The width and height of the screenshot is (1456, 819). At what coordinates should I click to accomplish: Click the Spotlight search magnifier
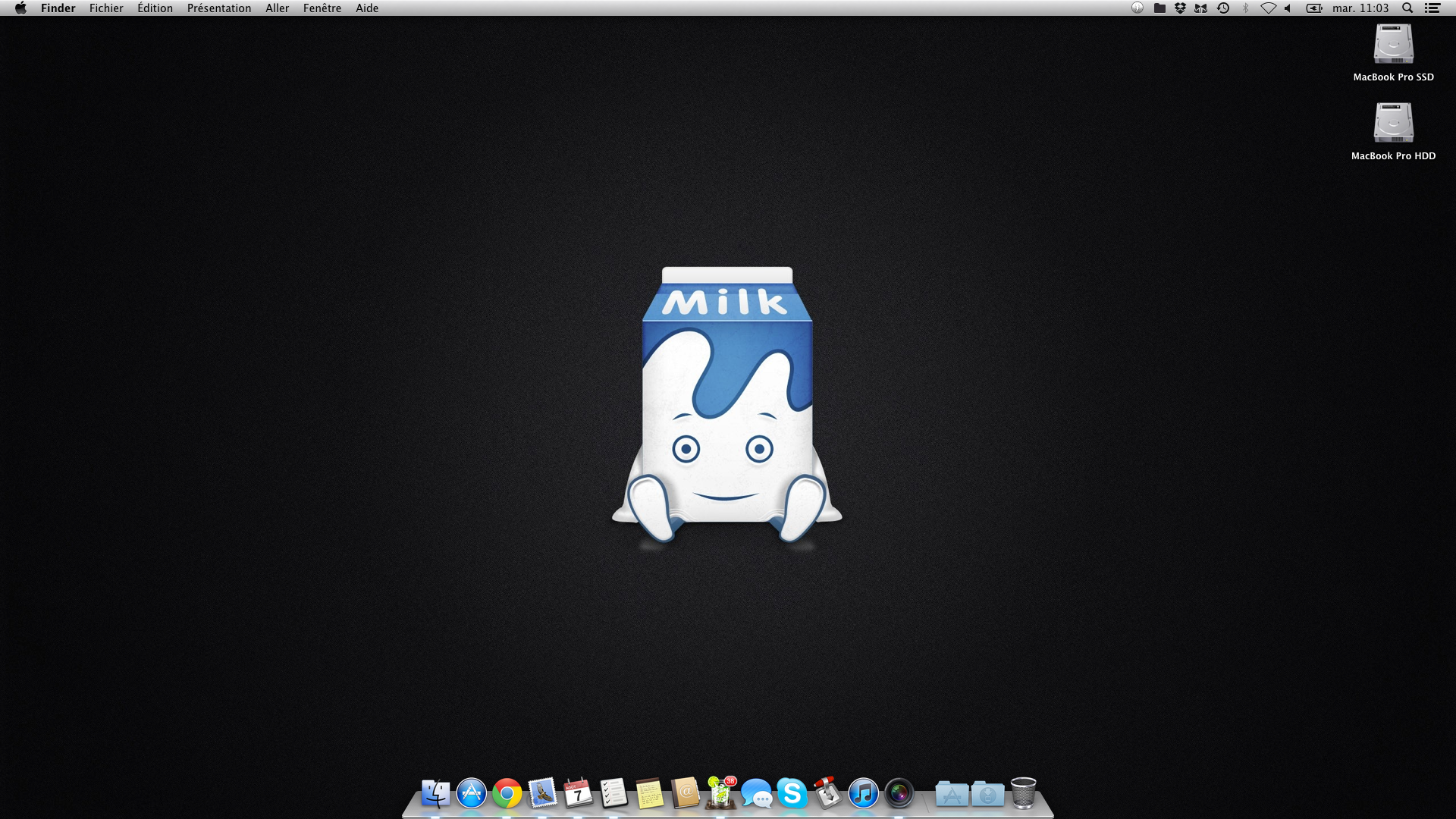coord(1407,8)
